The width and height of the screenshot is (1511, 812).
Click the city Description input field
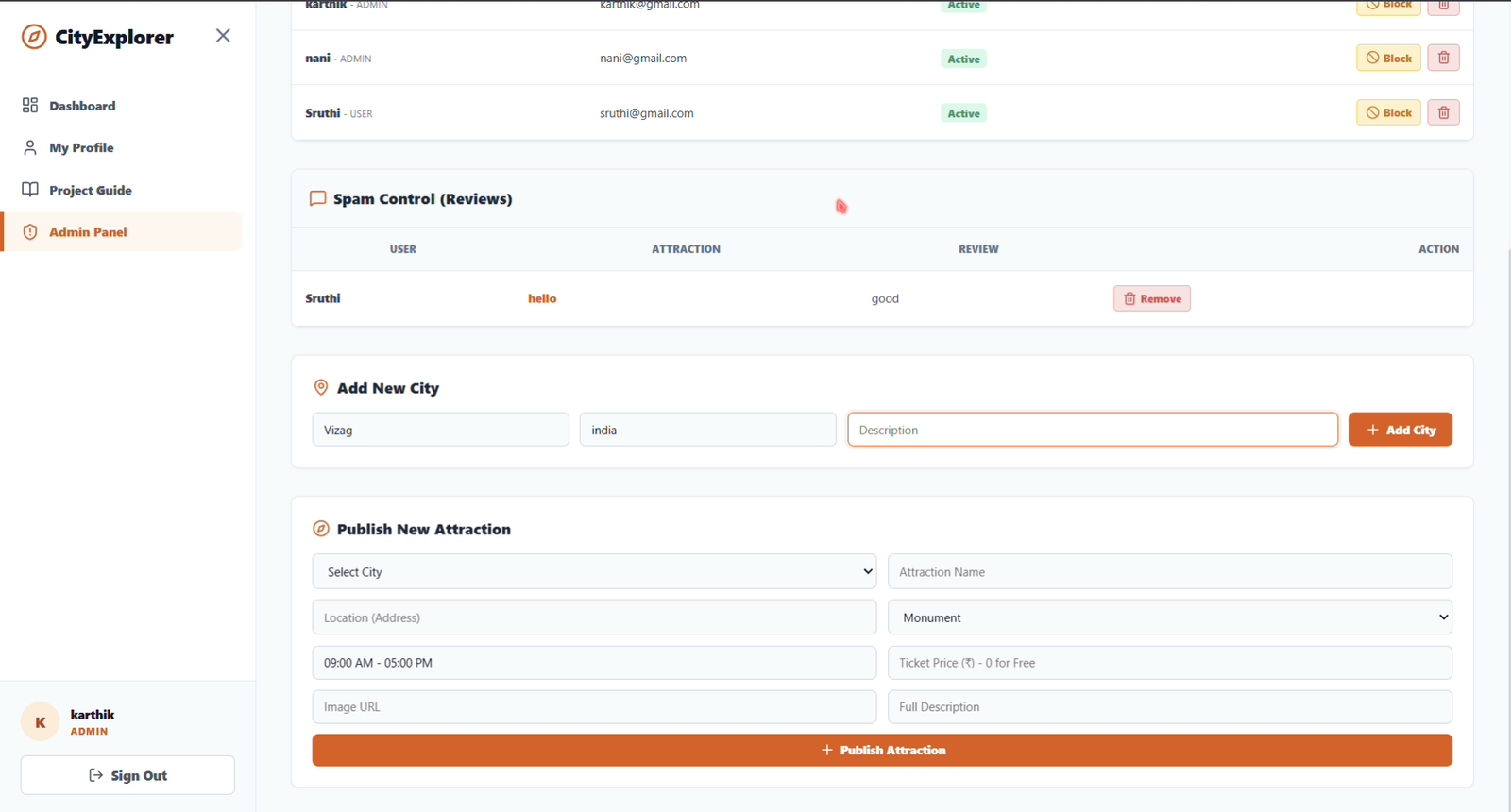pos(1093,430)
